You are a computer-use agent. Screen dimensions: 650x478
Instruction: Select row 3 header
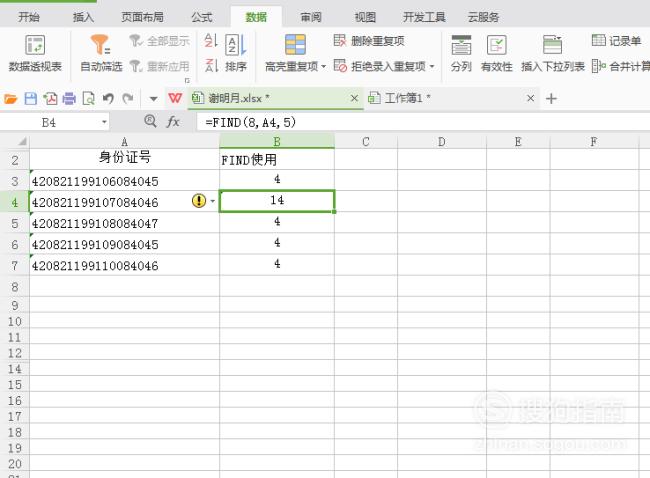point(15,180)
